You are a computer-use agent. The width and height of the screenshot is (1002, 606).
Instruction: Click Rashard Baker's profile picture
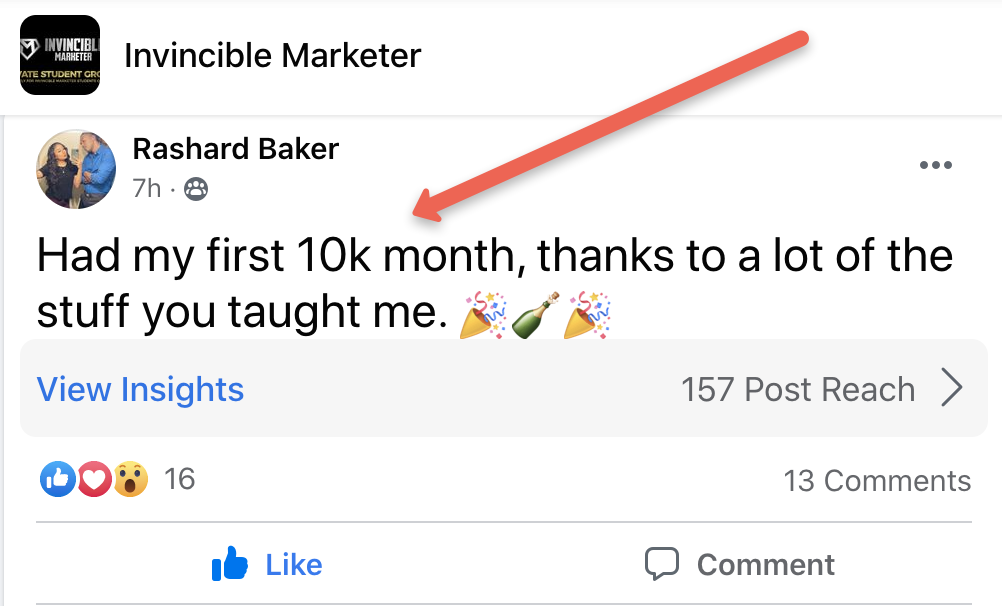76,169
